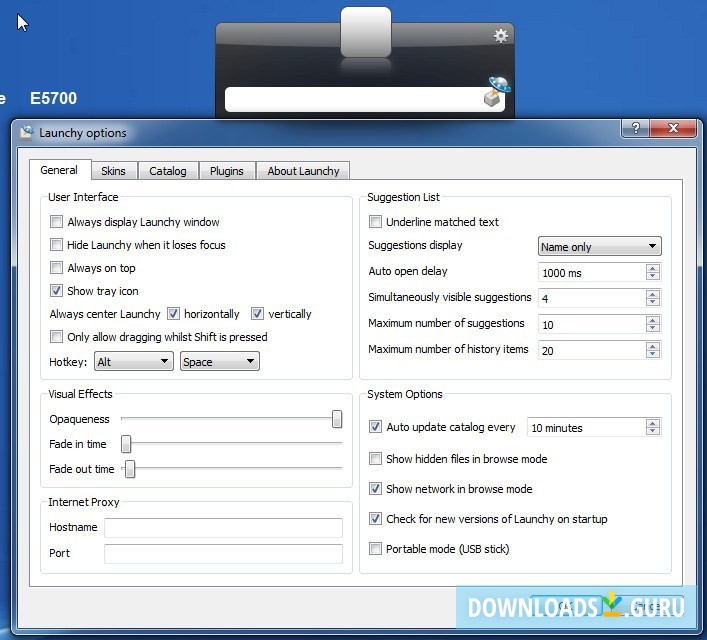Increase Auto open delay value
707x640 pixels.
pos(652,268)
